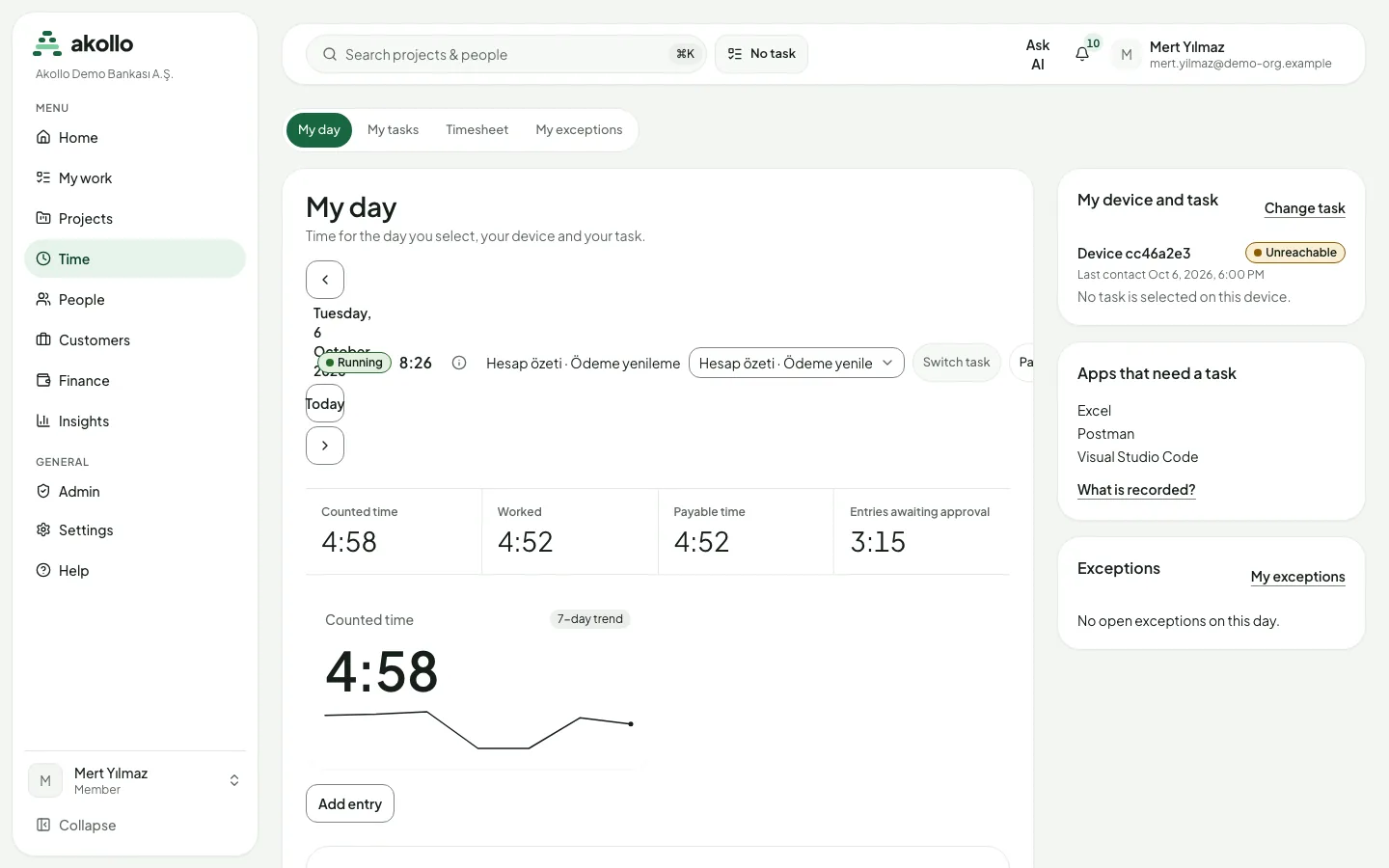Select the Time sidebar item
This screenshot has width=1389, height=868.
click(135, 259)
